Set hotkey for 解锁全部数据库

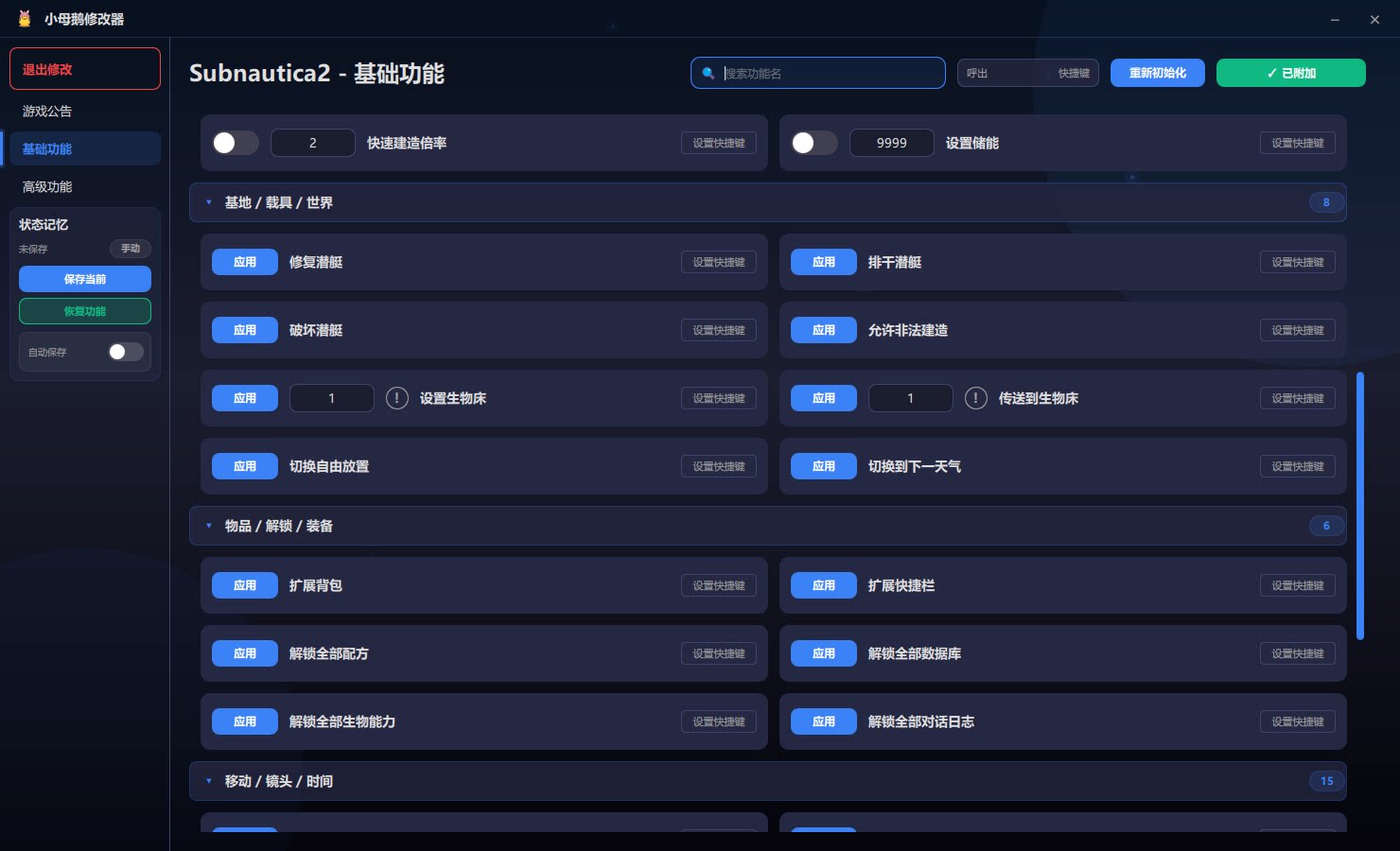tap(1298, 653)
